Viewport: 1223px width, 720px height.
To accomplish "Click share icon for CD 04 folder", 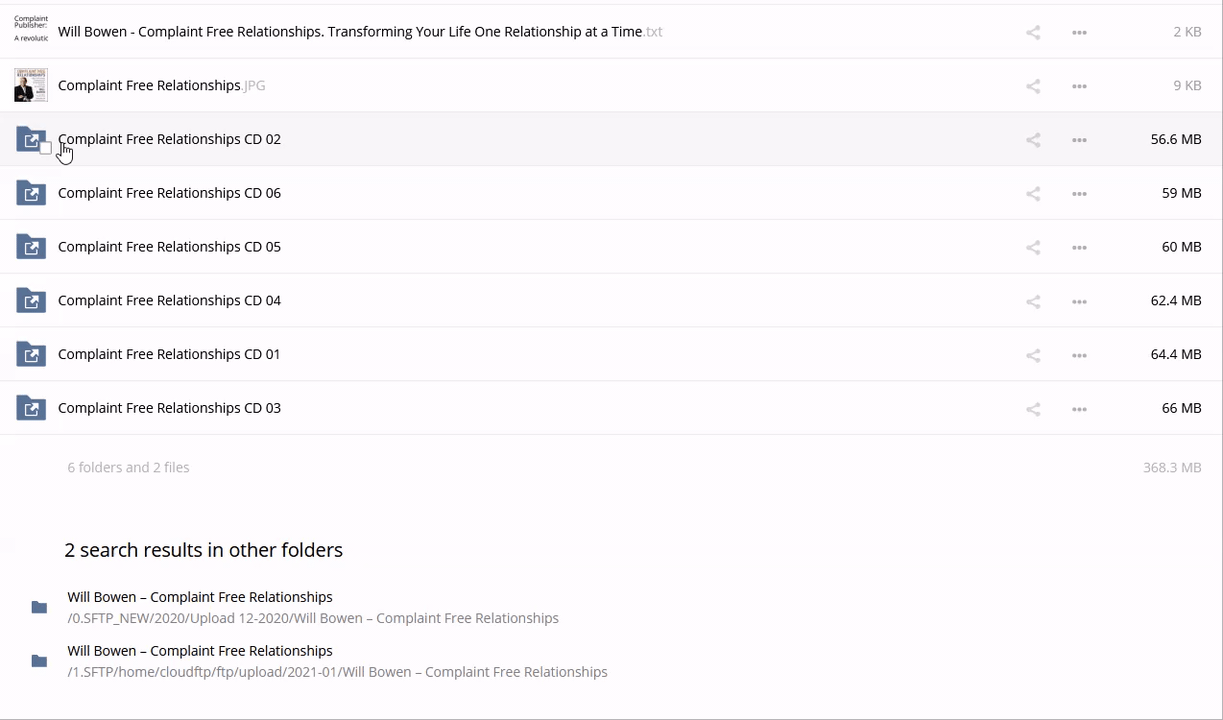I will coord(1033,301).
